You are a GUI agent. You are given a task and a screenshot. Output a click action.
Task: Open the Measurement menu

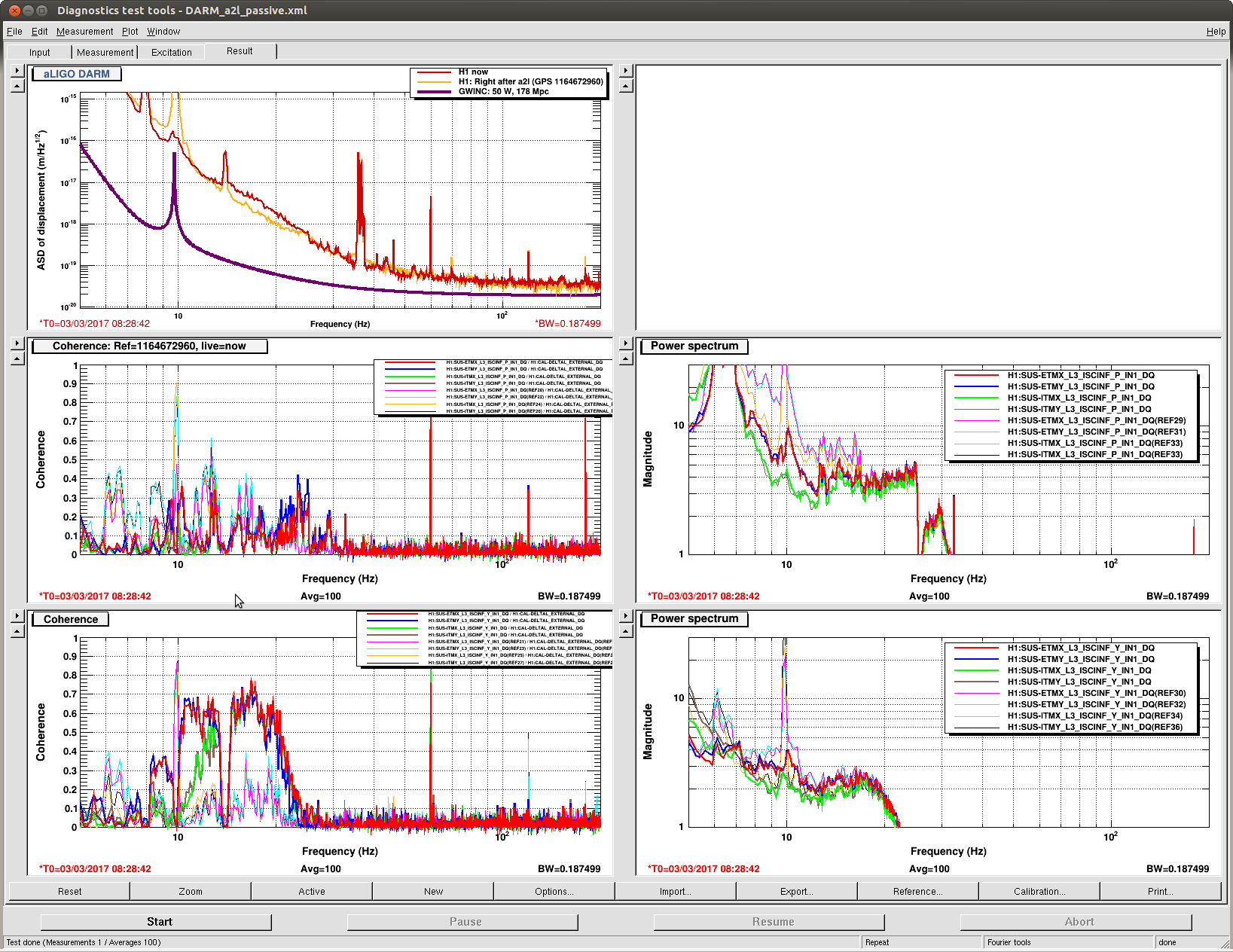click(84, 32)
